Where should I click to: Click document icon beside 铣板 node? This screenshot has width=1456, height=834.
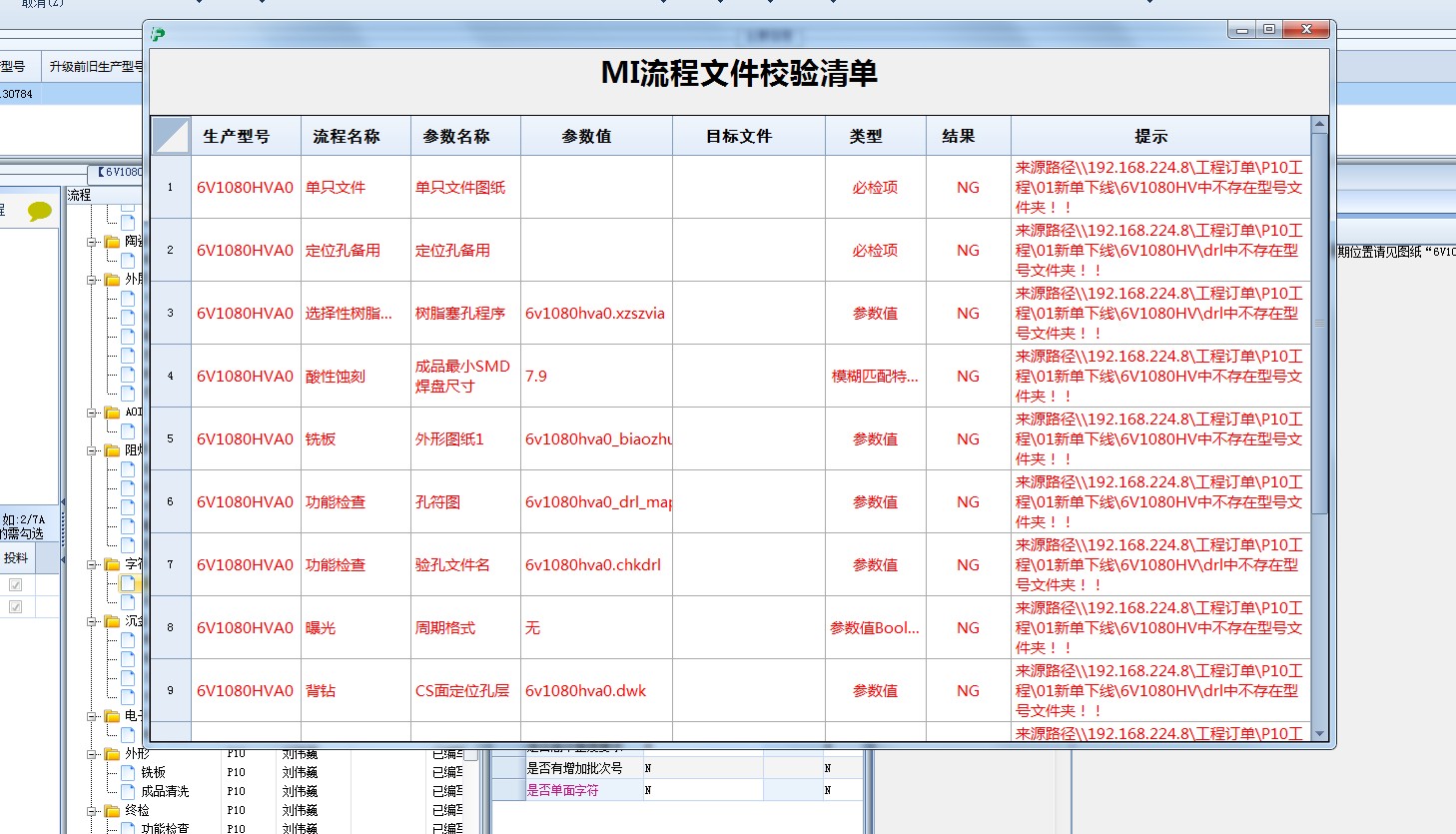[x=128, y=772]
